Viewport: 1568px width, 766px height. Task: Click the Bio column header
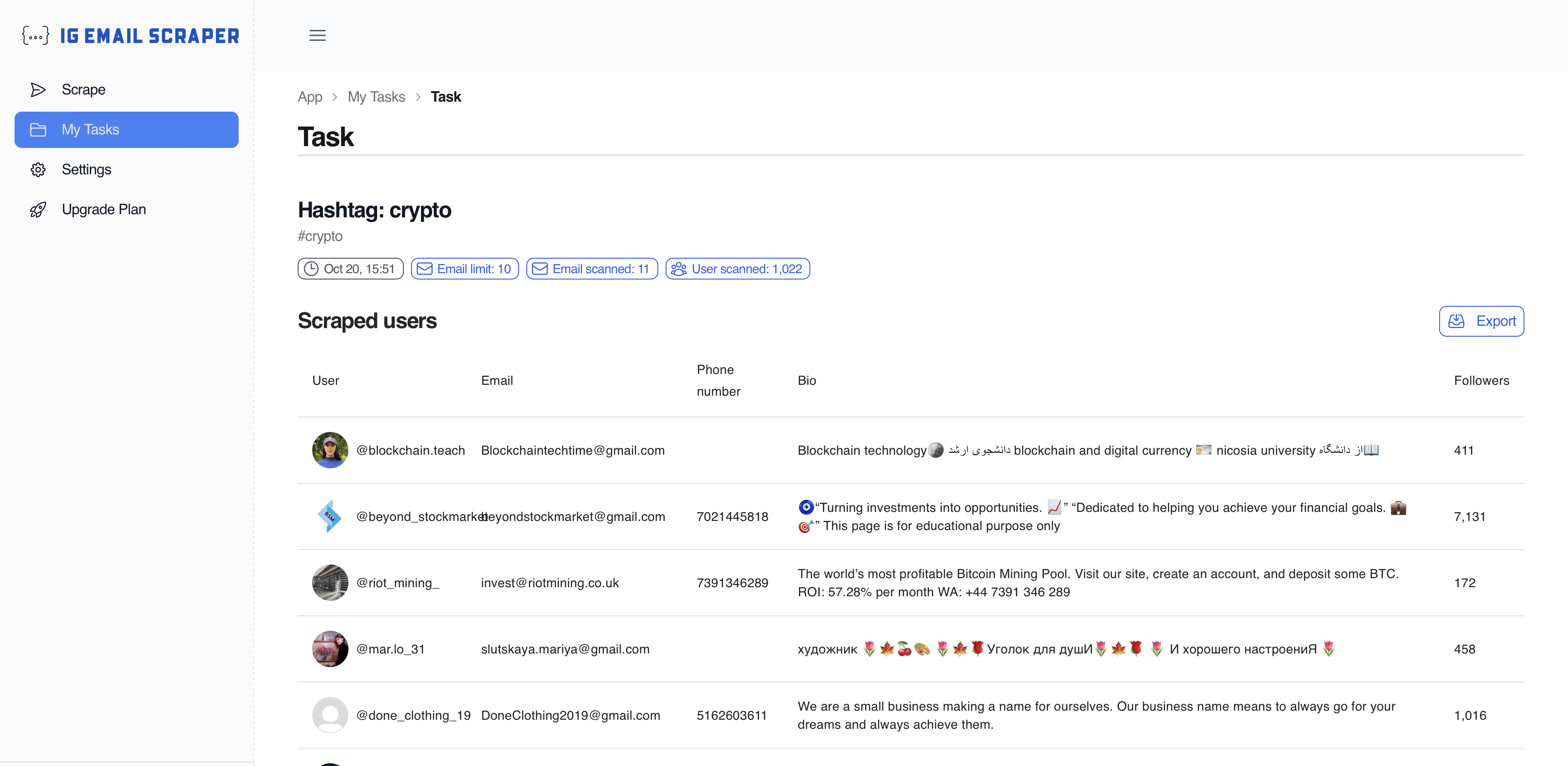pyautogui.click(x=807, y=381)
